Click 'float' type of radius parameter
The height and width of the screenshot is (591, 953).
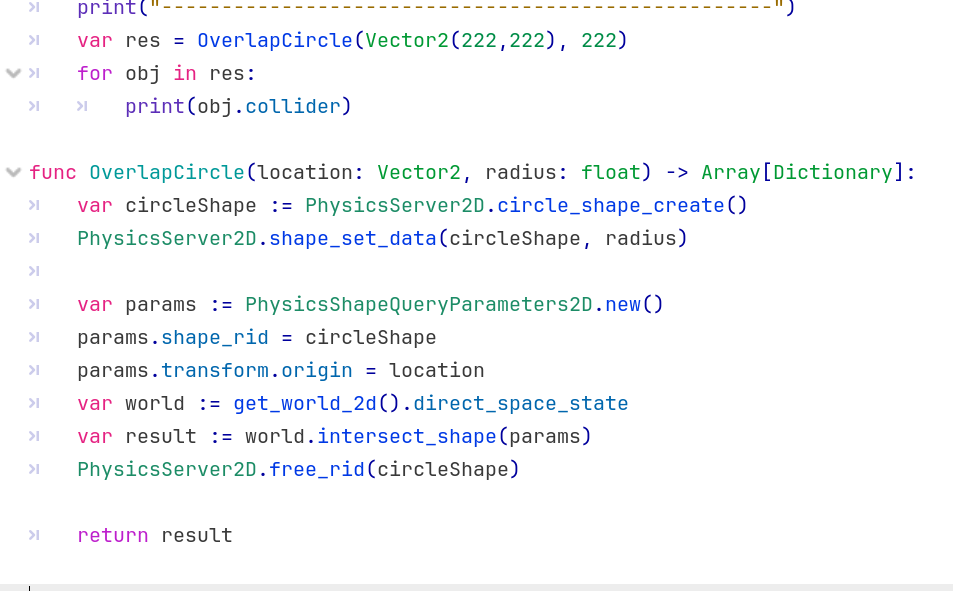tap(611, 173)
